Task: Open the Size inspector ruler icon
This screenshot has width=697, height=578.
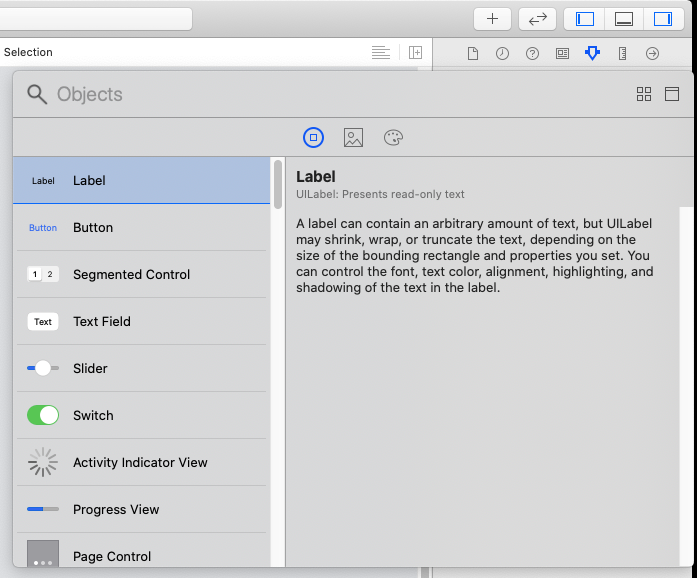Action: pos(622,53)
